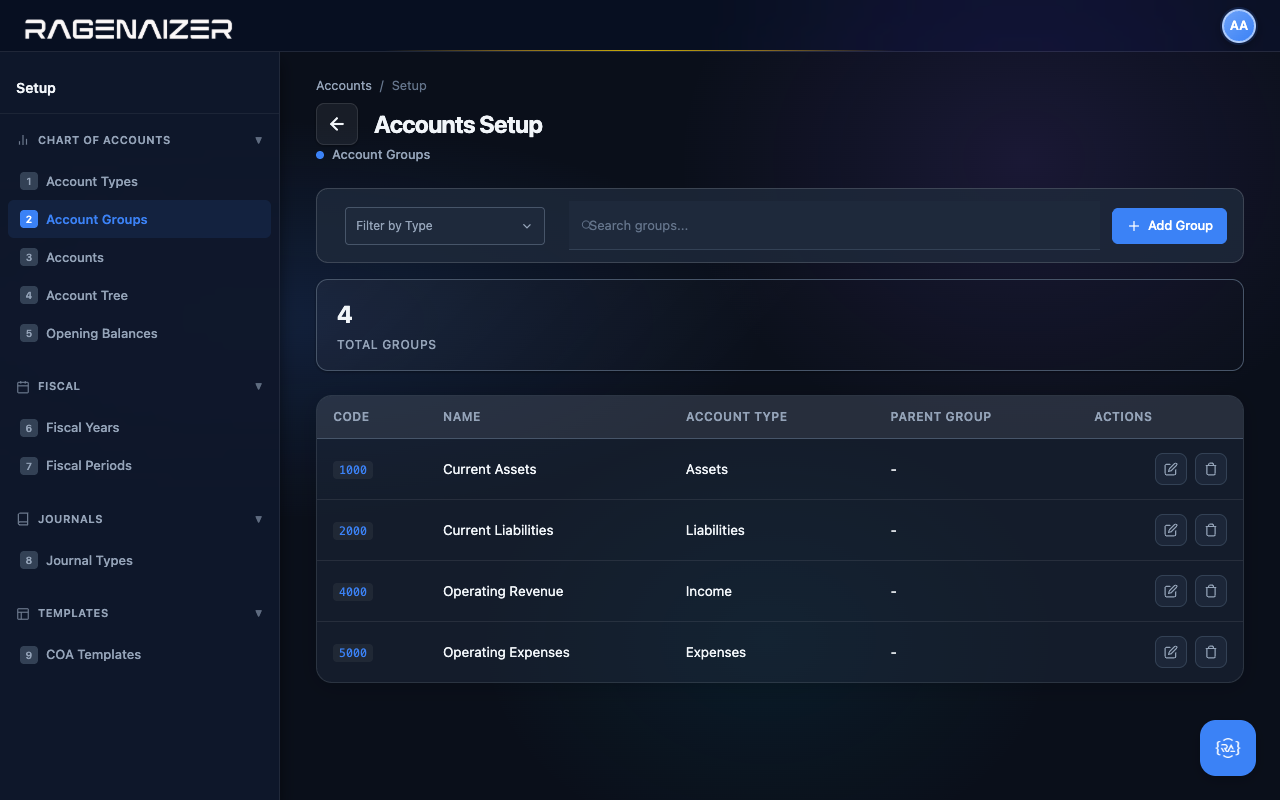Open the Filter by Type dropdown
Screen dimensions: 1280x800
[x=445, y=226]
